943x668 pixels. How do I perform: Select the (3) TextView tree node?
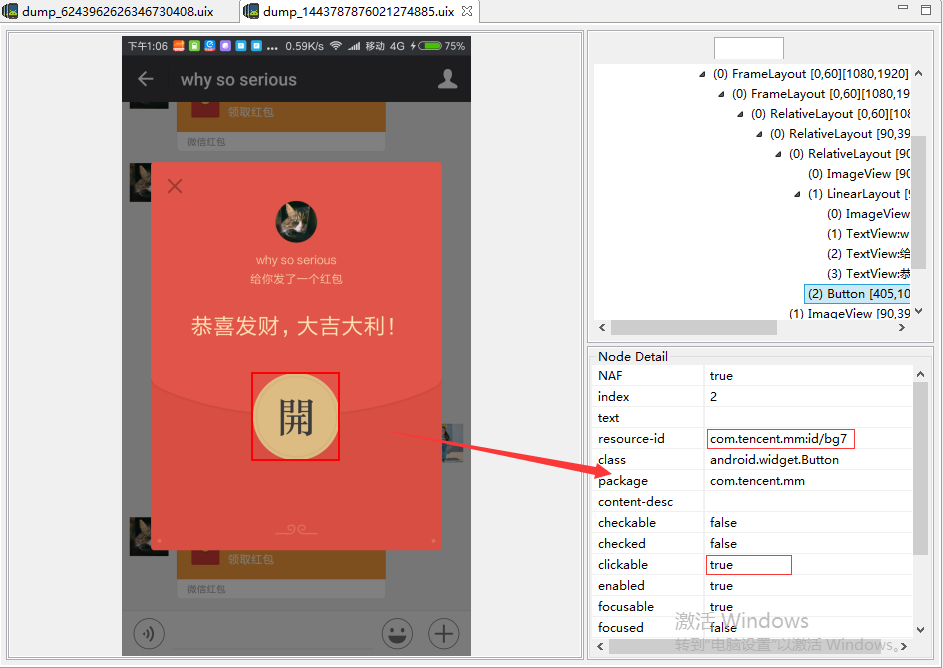point(868,274)
